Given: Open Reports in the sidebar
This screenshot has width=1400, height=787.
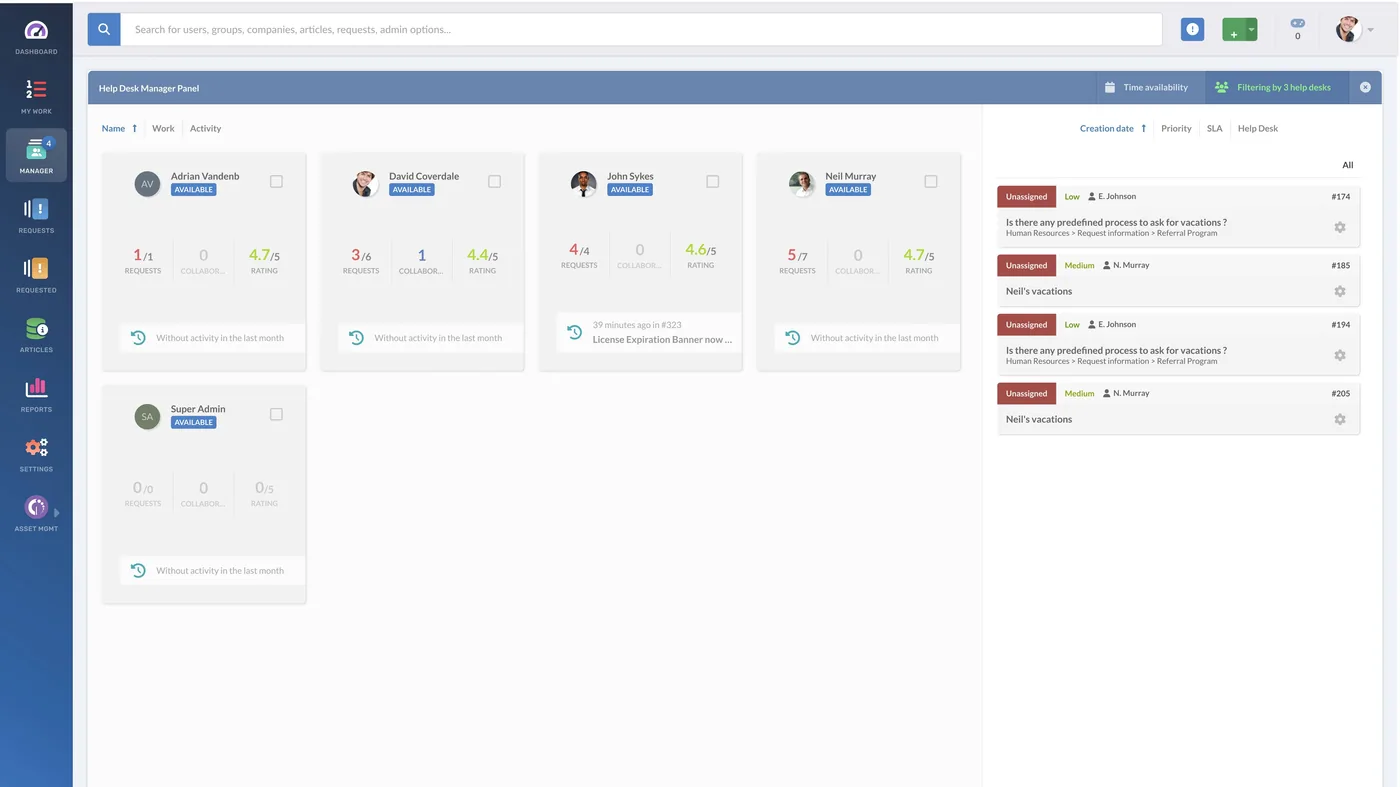Looking at the screenshot, I should 36,394.
